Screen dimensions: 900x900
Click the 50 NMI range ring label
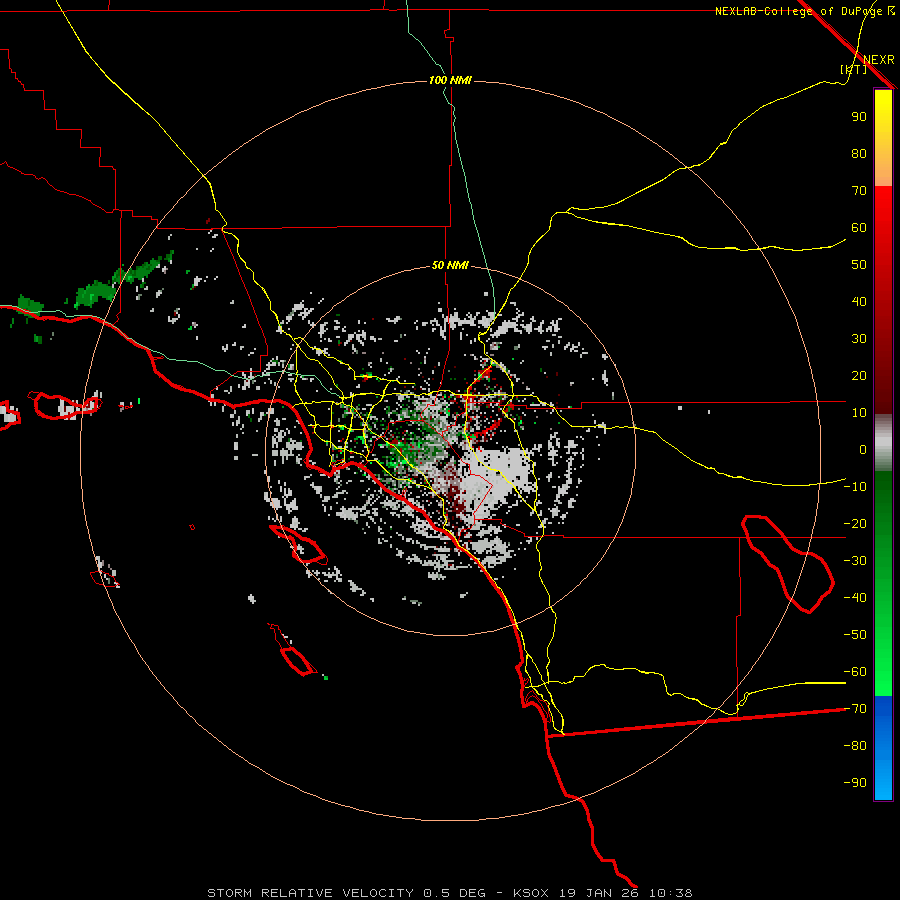click(450, 265)
